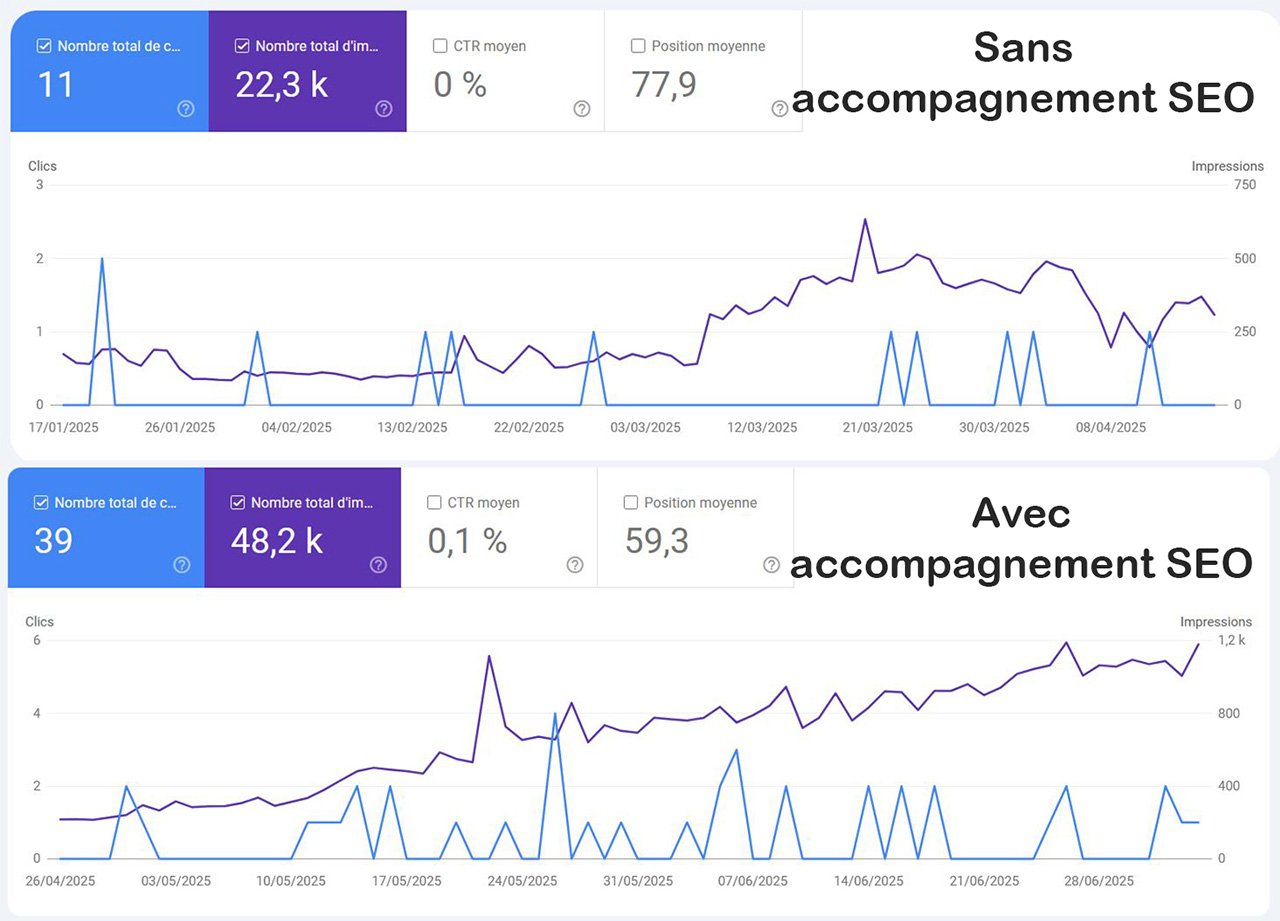Viewport: 1280px width, 921px height.
Task: Open help on bottom clicks card showing 39
Action: coord(181,565)
